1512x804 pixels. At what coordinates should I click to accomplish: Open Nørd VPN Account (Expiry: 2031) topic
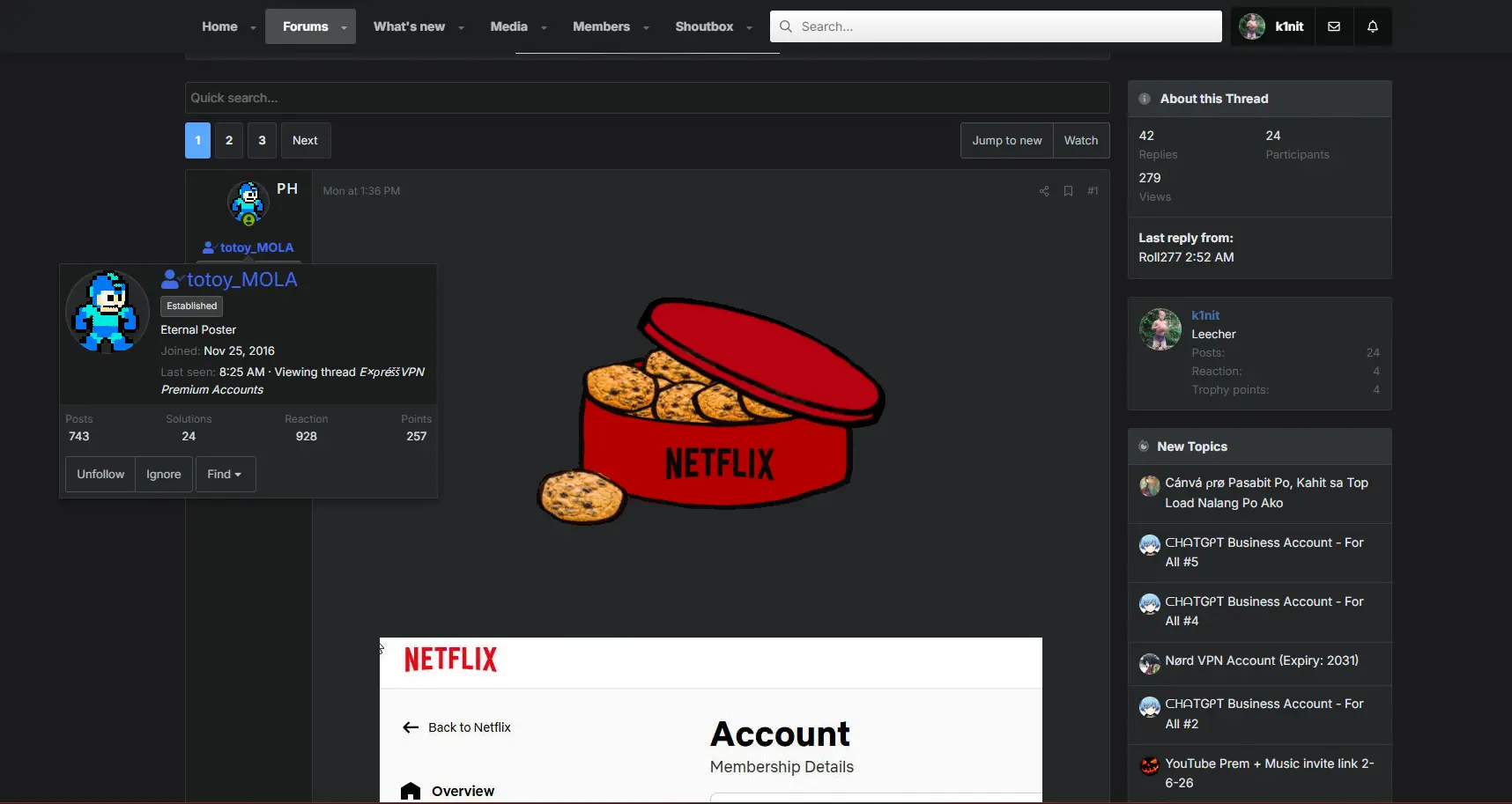[1262, 660]
